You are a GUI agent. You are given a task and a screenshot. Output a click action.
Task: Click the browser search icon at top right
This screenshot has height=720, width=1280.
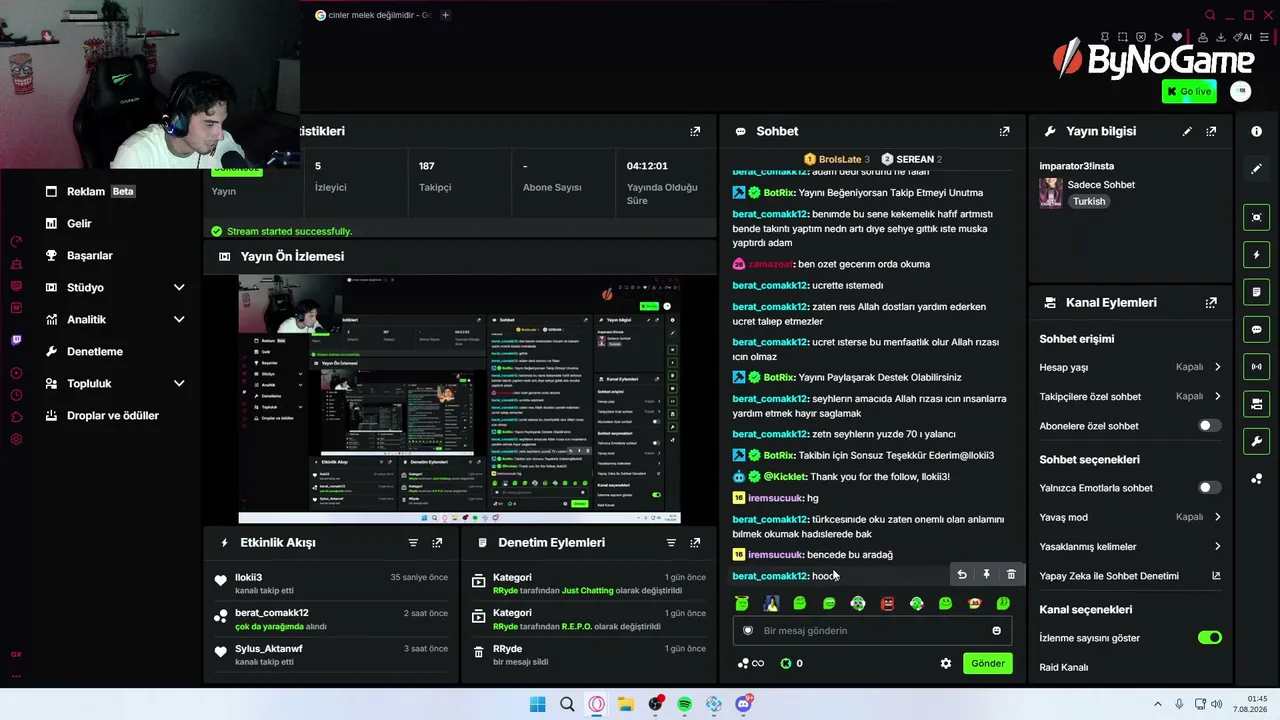tap(1210, 15)
